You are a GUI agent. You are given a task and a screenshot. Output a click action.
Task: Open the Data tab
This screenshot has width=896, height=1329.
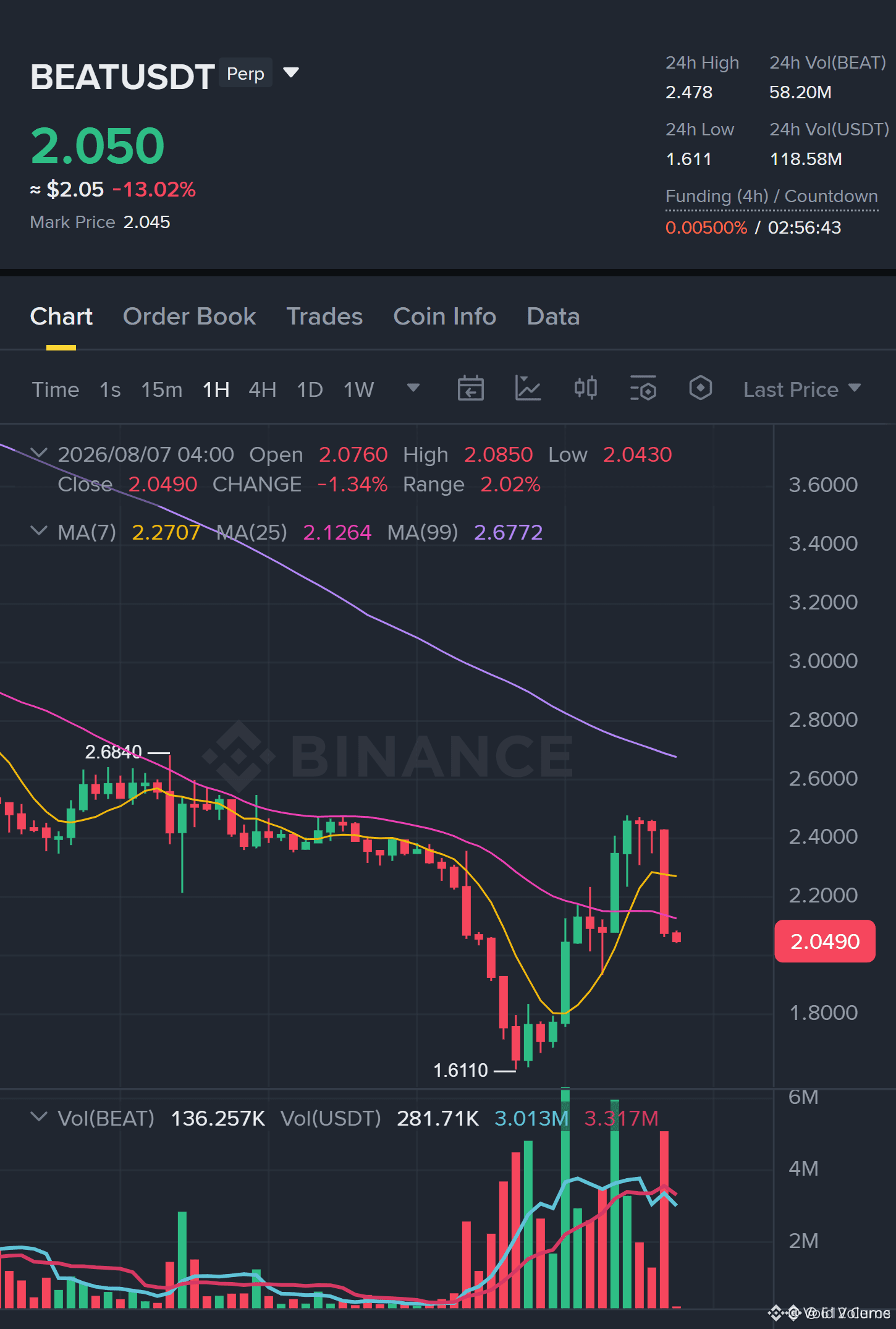click(553, 316)
